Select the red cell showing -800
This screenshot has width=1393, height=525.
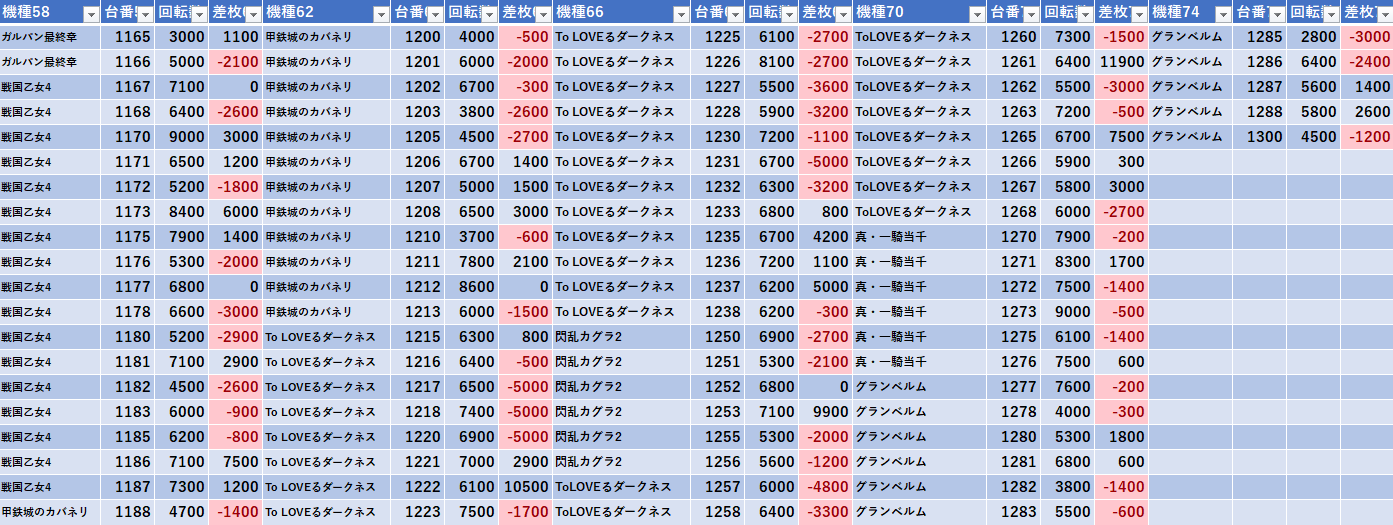pos(236,437)
